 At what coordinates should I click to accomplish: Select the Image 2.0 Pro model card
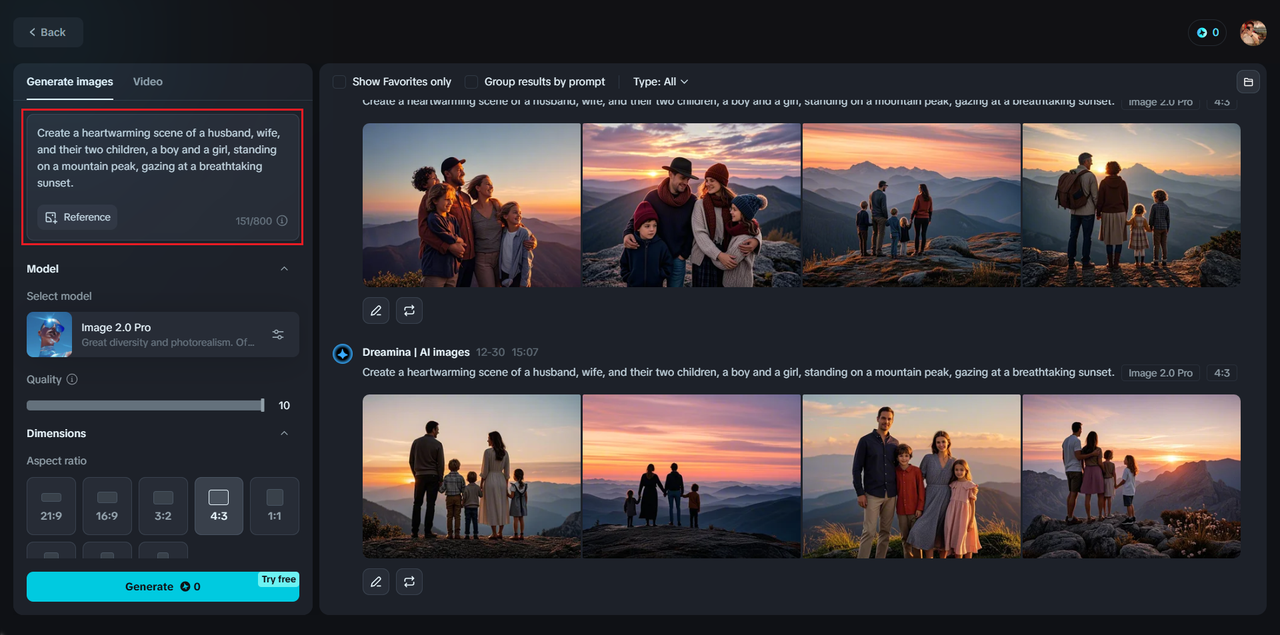click(x=163, y=334)
